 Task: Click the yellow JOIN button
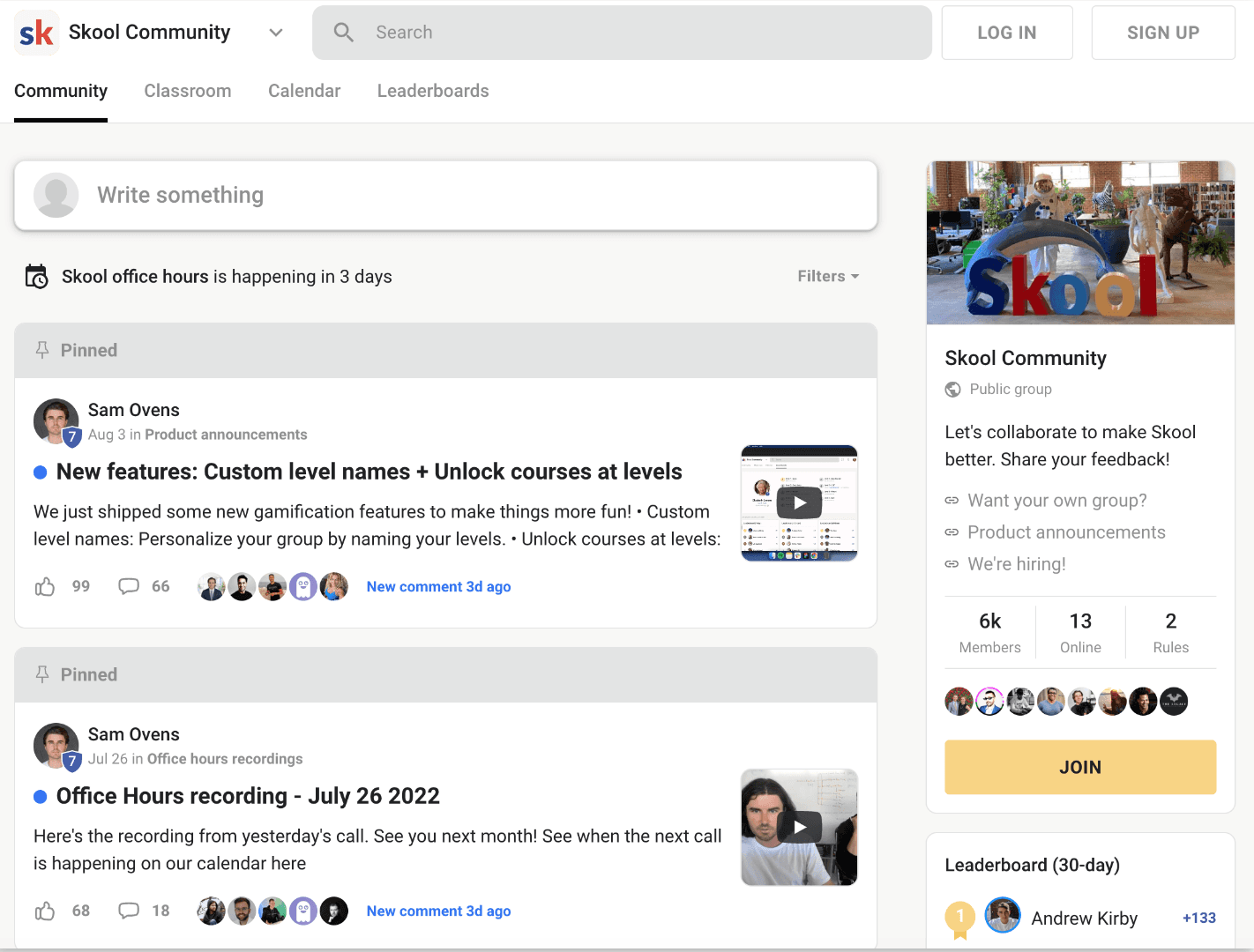[x=1080, y=767]
